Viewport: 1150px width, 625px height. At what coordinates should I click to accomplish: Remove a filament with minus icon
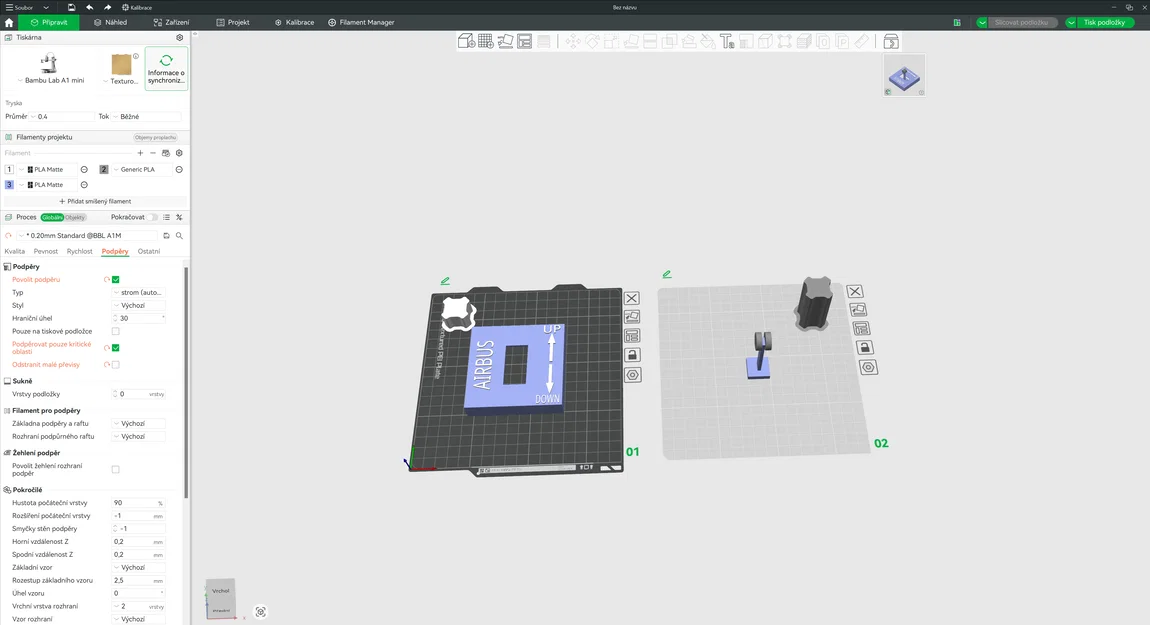[153, 153]
